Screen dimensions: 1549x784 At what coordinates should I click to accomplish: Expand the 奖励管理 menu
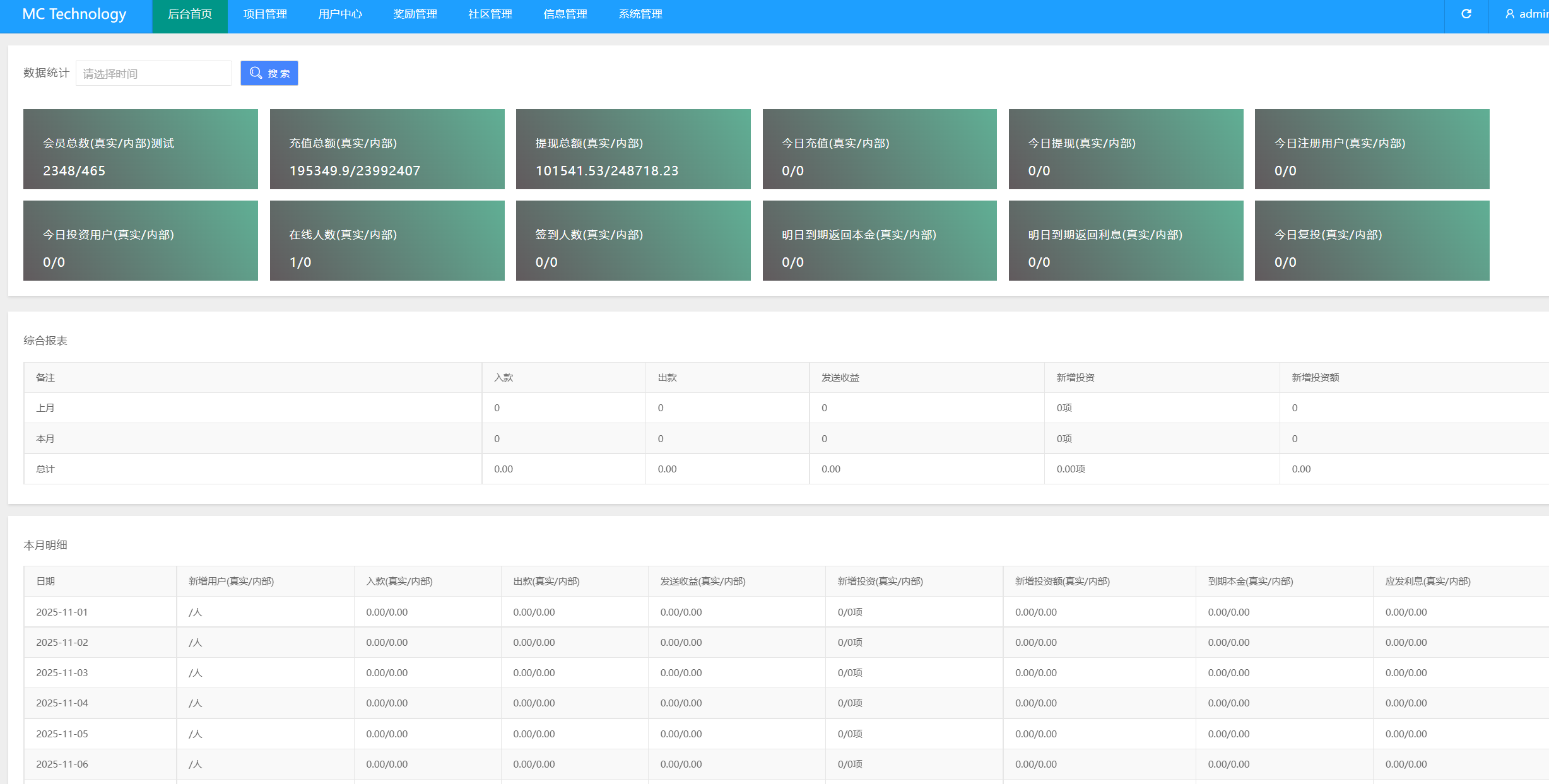[415, 15]
